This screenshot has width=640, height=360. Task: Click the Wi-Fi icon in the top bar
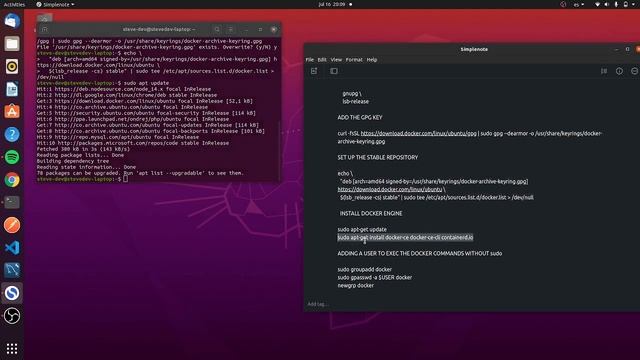[598, 4]
